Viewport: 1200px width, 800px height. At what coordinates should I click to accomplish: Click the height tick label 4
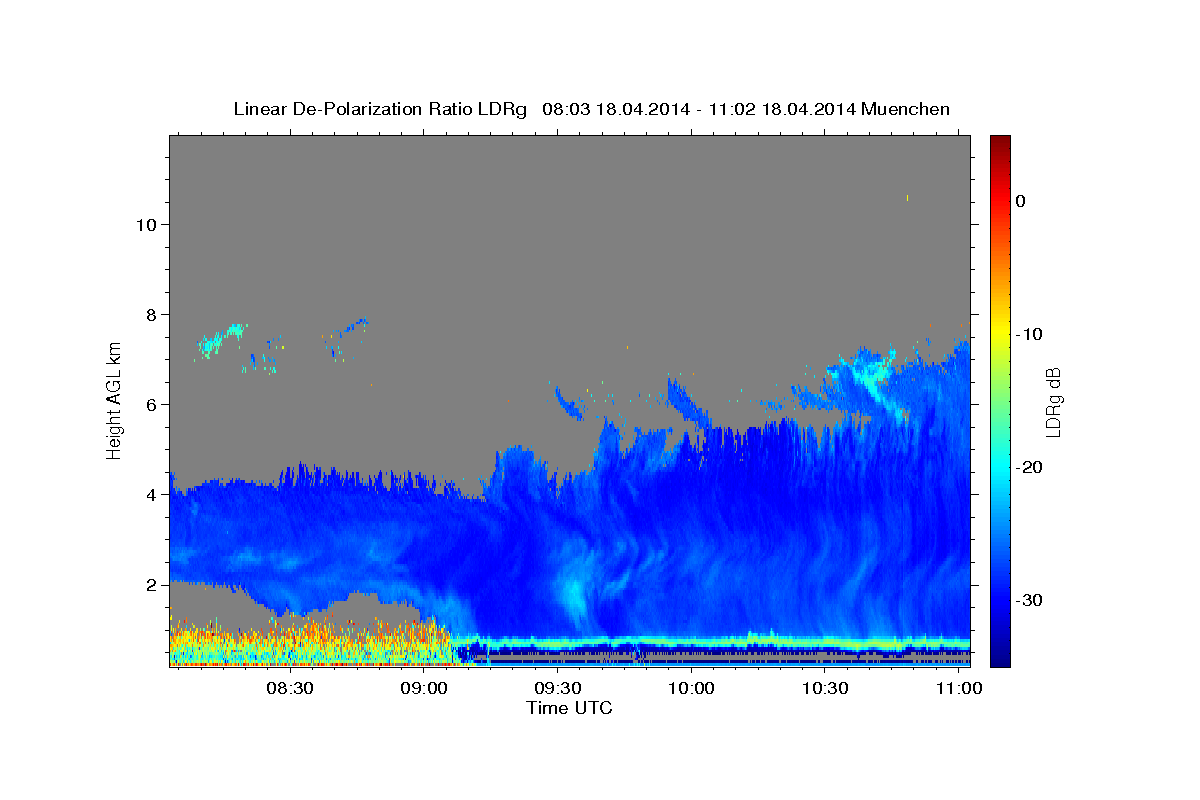click(x=152, y=495)
